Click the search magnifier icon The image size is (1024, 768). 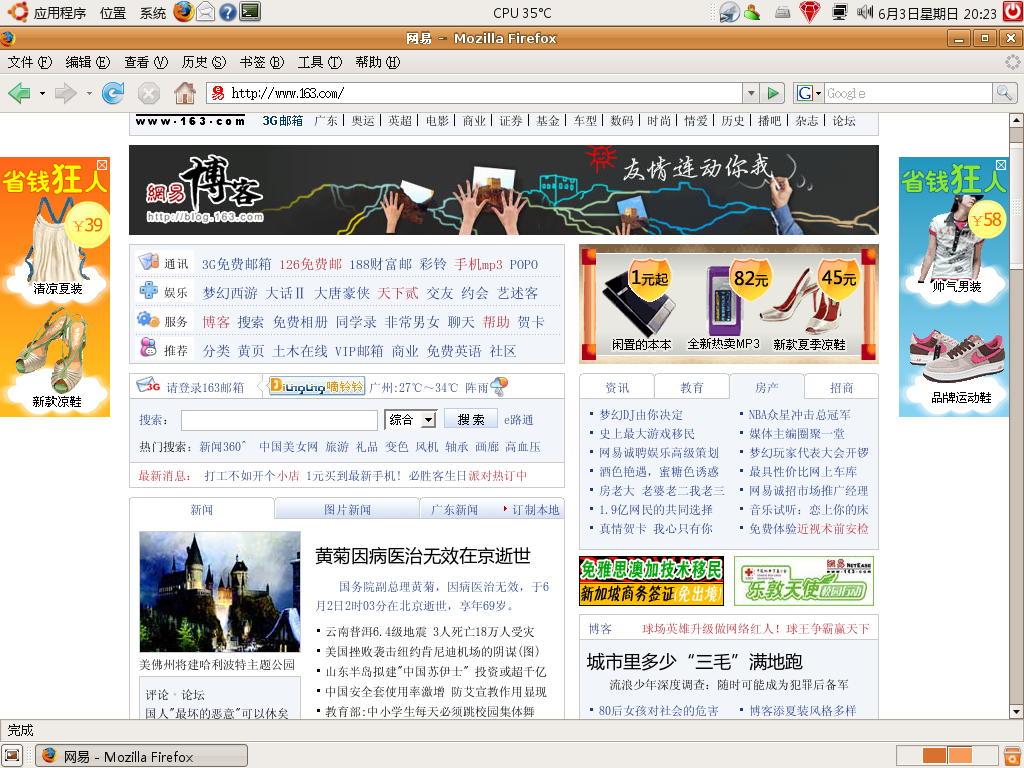1004,93
